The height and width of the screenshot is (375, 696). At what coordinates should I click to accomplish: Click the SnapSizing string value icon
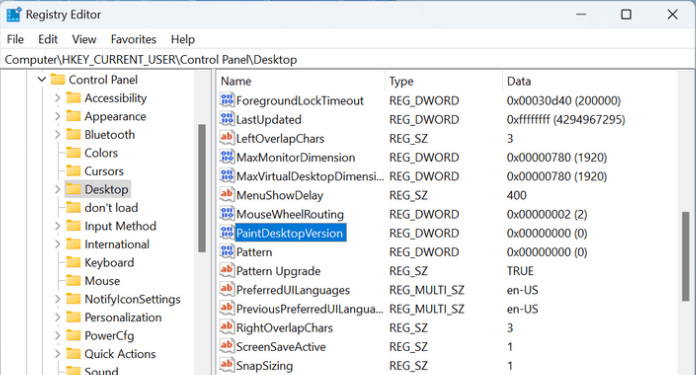tap(227, 365)
